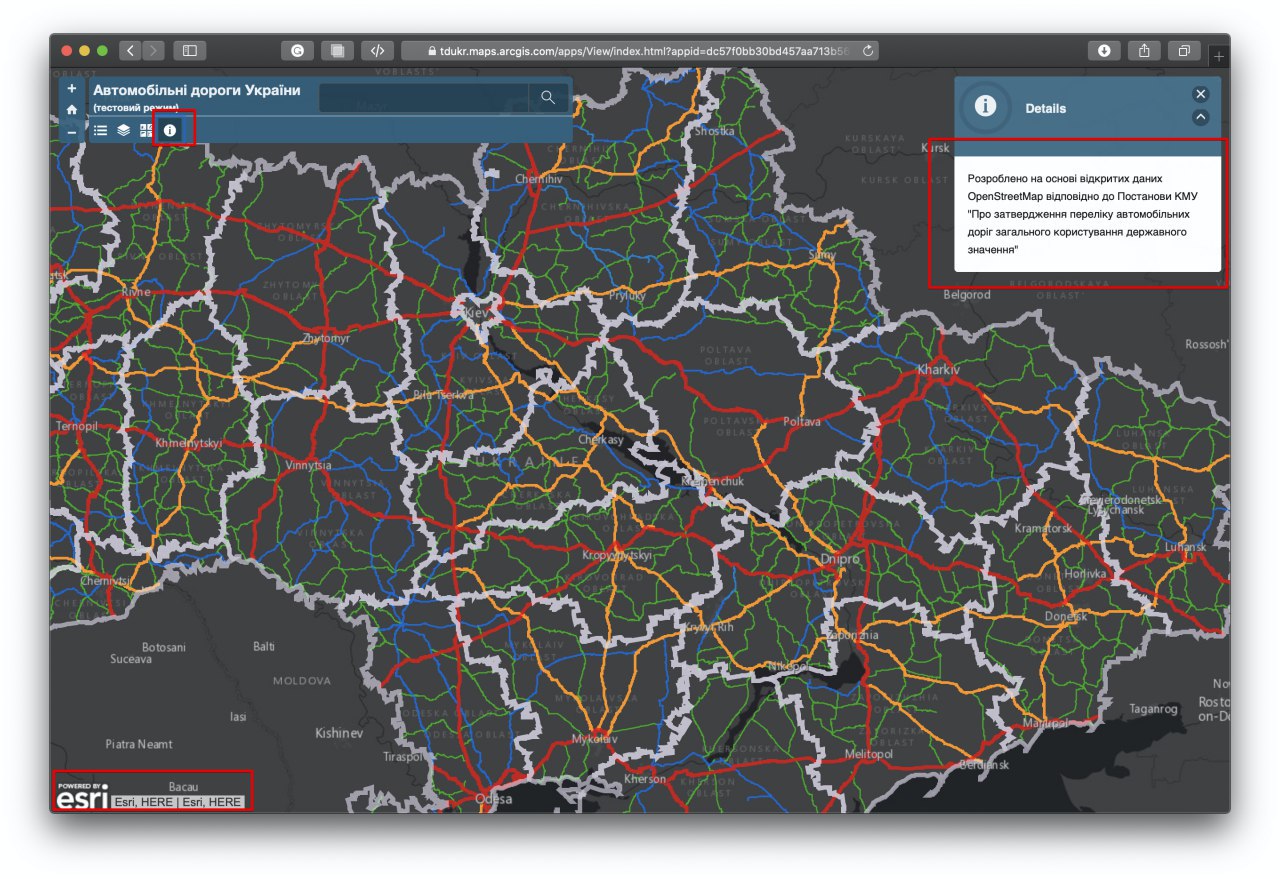Click the Grammarly G extension icon
This screenshot has width=1280, height=879.
297,50
